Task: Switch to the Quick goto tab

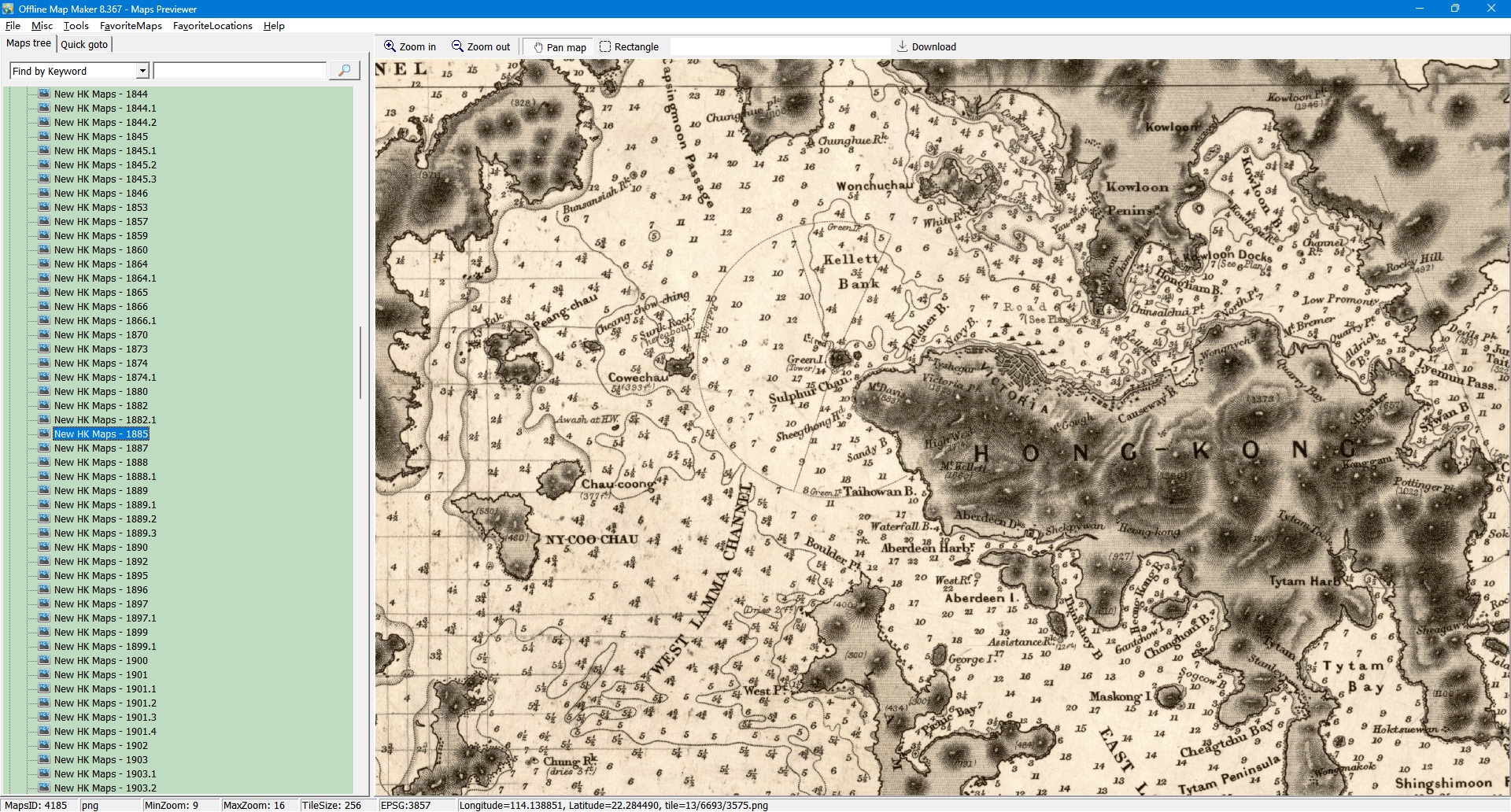Action: click(84, 44)
